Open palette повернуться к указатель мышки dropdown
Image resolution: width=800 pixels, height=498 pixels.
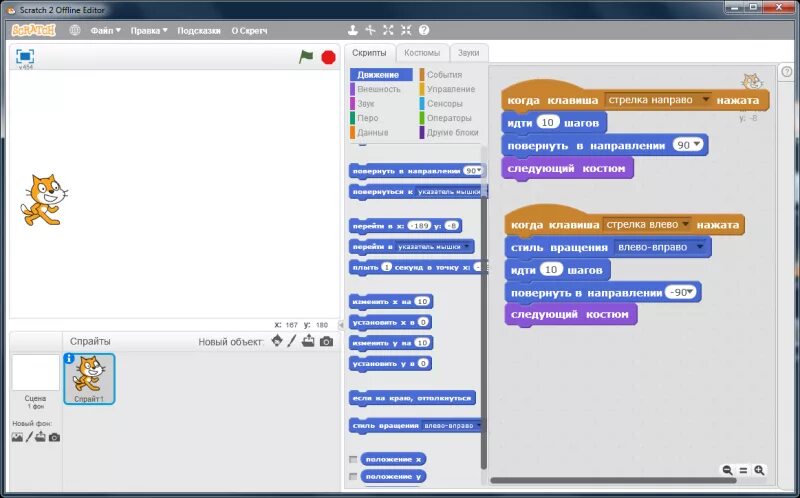450,192
